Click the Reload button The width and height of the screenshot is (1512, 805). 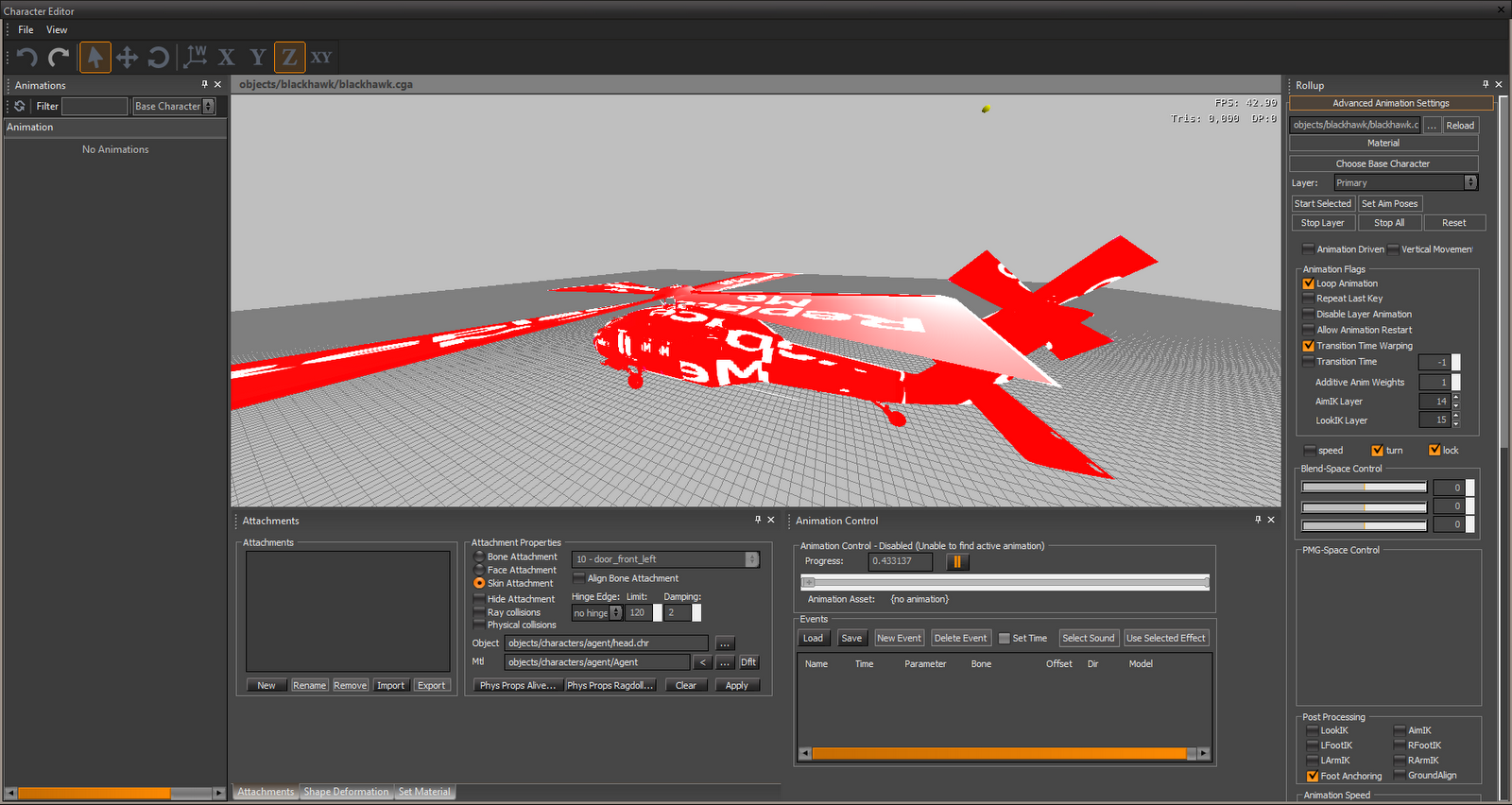[x=1460, y=125]
